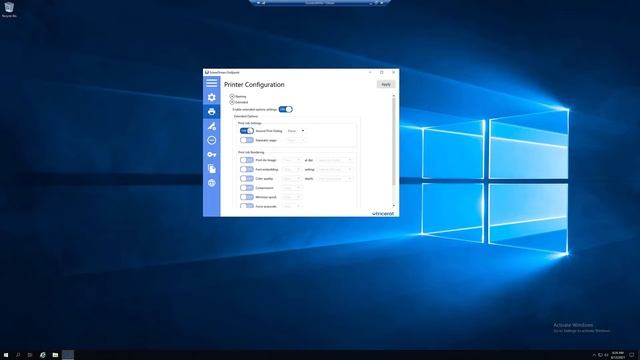
Task: Open the pen-shaped sidebar icon
Action: coord(211,126)
